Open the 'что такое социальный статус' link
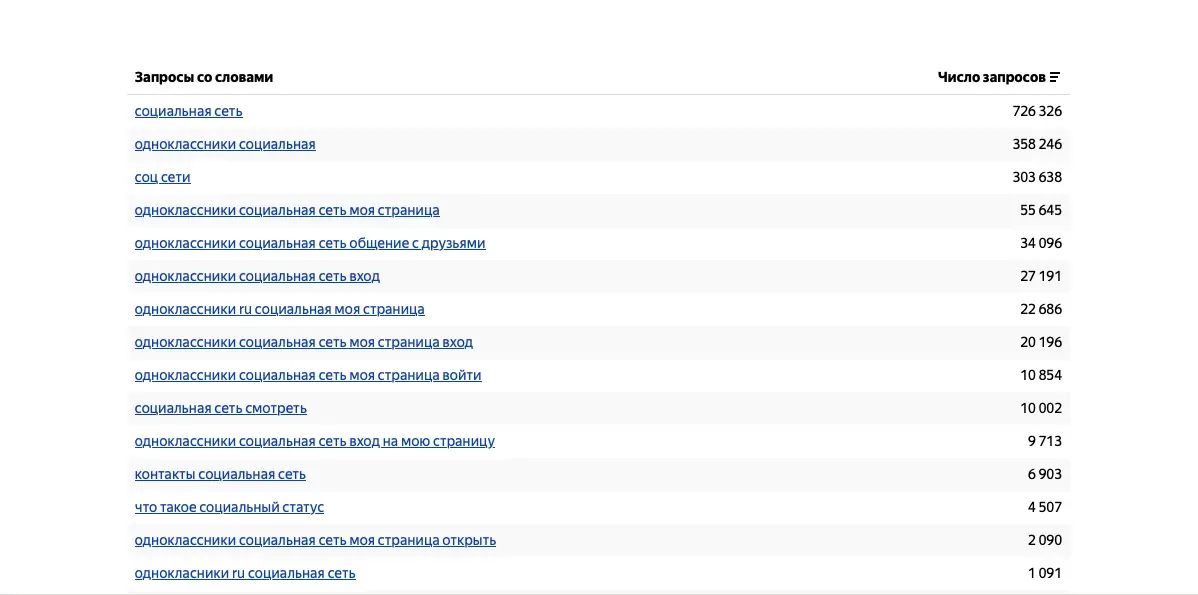Screen dimensions: 1198x595 click(229, 507)
